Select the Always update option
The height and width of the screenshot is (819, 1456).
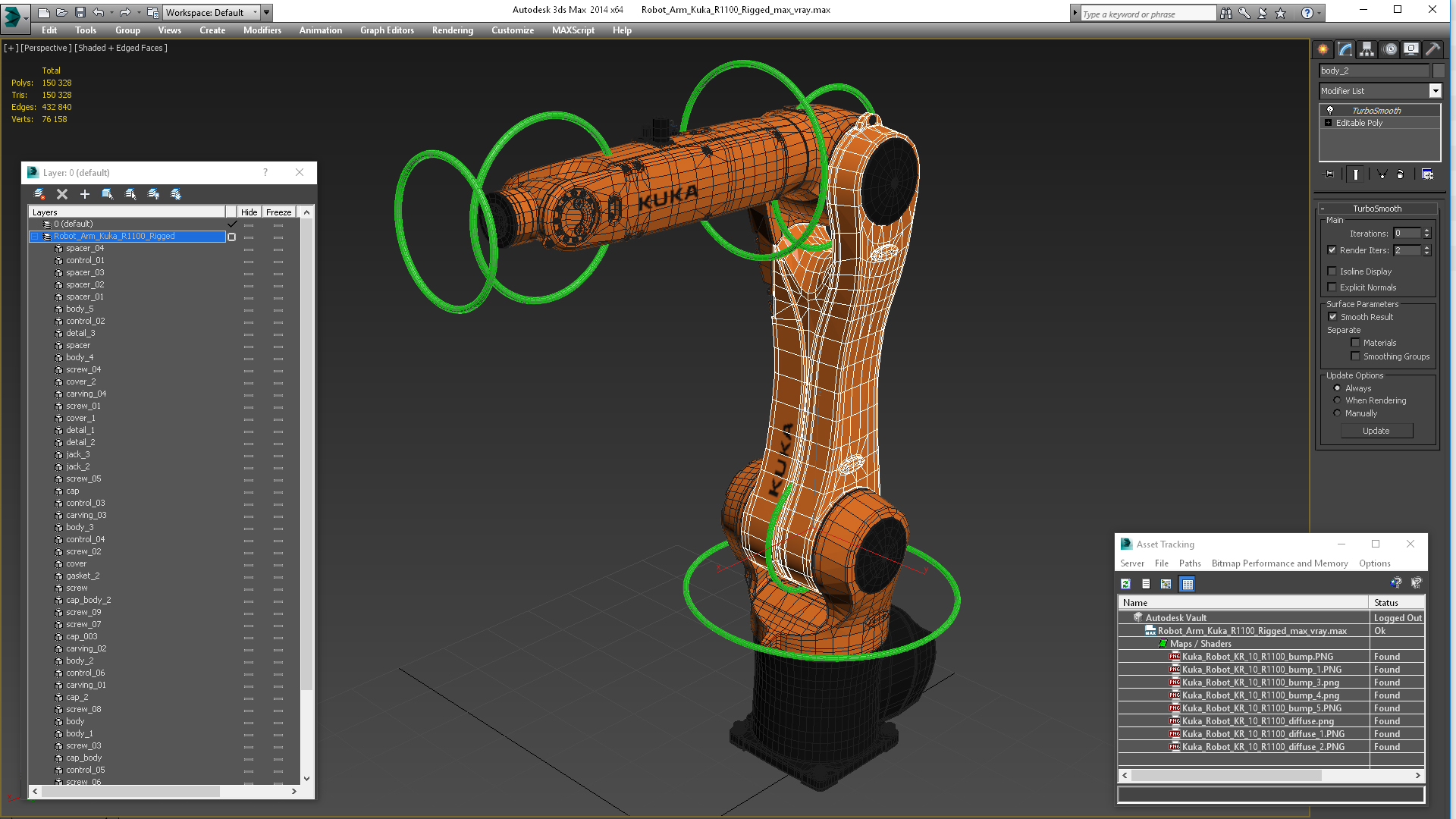point(1338,388)
